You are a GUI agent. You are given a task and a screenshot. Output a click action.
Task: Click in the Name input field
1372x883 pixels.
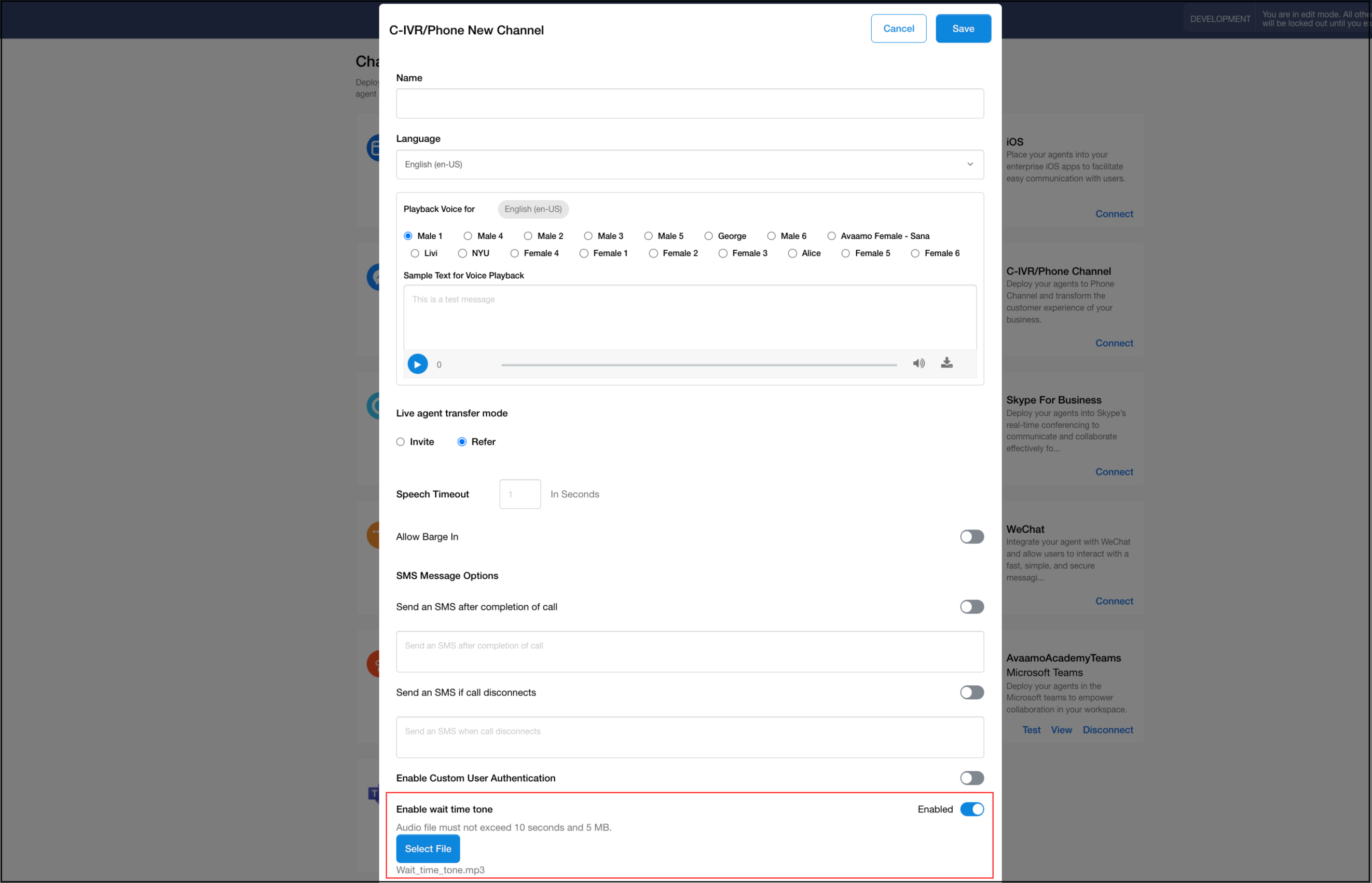coord(690,104)
